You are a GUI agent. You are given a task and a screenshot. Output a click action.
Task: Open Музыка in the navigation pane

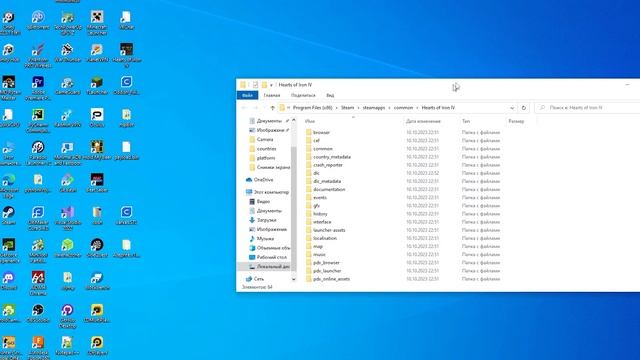tap(262, 239)
